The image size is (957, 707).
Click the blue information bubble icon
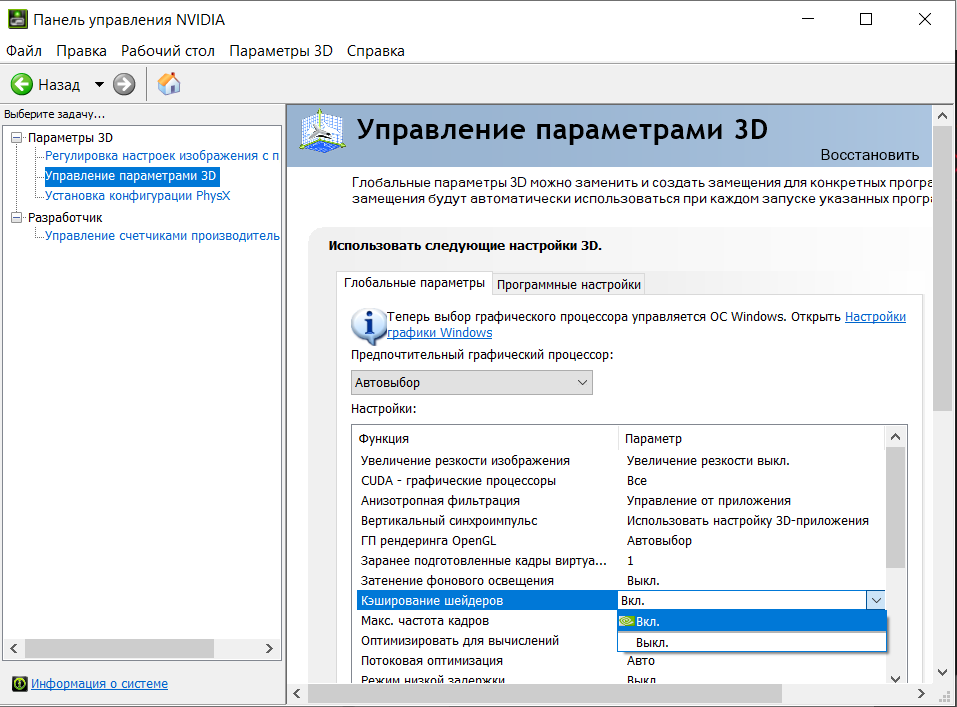(369, 325)
